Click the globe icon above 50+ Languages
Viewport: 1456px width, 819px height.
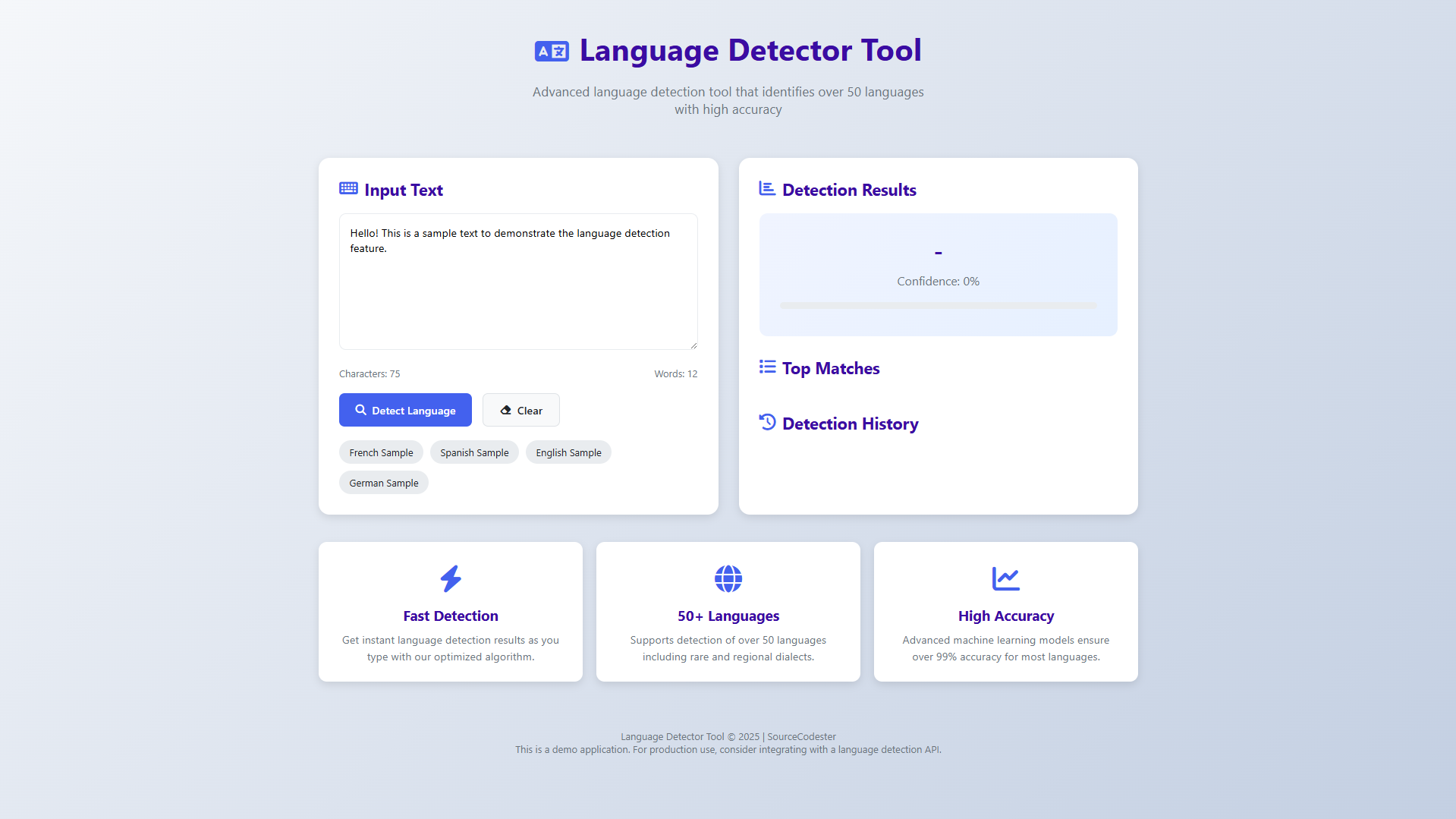click(x=728, y=578)
